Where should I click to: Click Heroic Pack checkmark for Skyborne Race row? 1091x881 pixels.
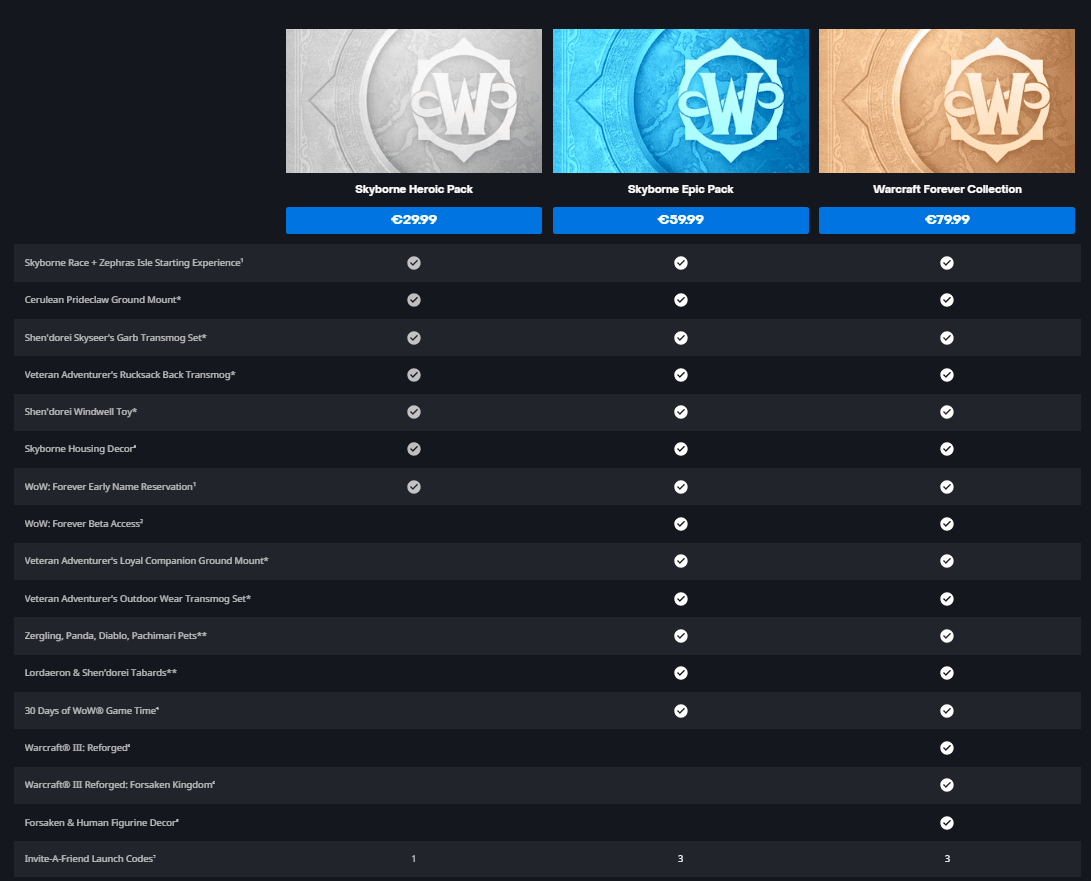click(414, 263)
